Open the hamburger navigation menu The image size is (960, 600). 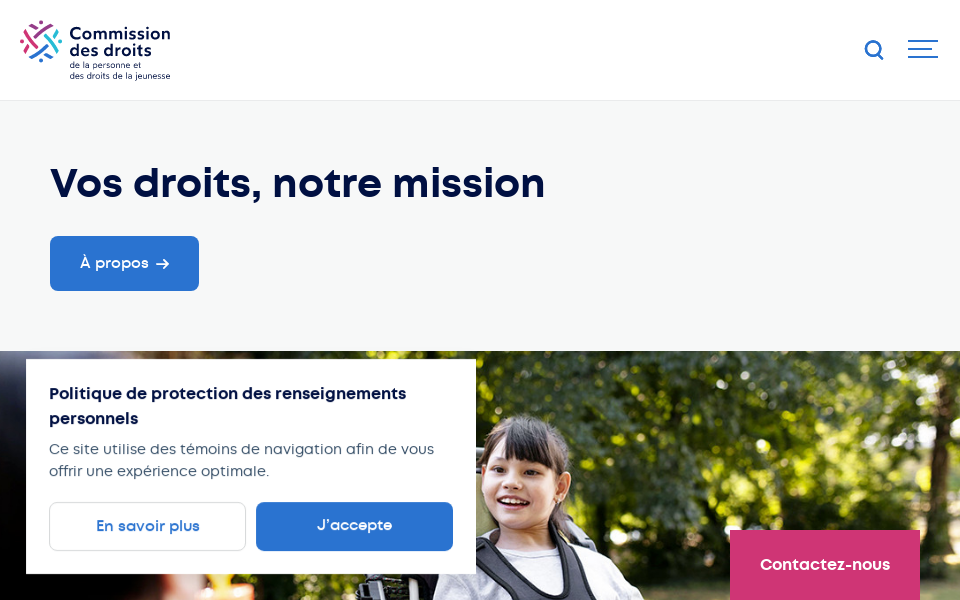[x=923, y=49]
